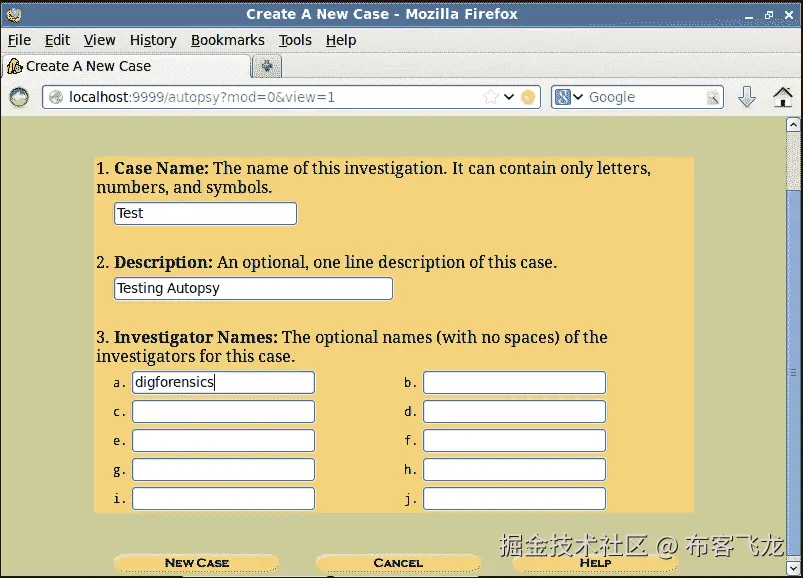Open the search engine selector dropdown

tap(569, 97)
